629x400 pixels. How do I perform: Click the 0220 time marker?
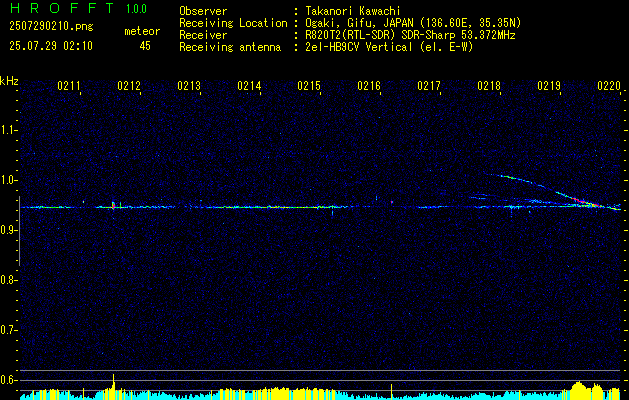click(x=609, y=85)
